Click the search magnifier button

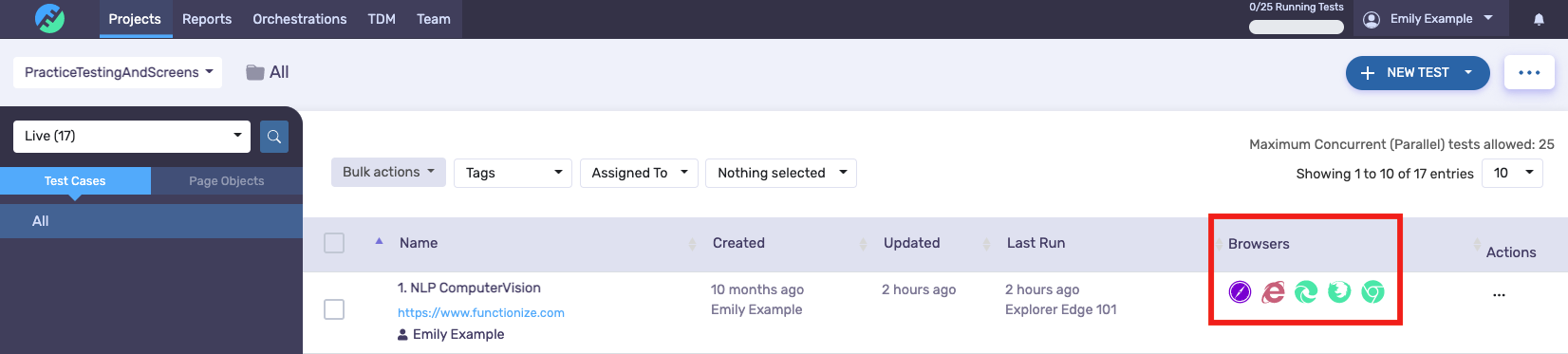tap(274, 137)
